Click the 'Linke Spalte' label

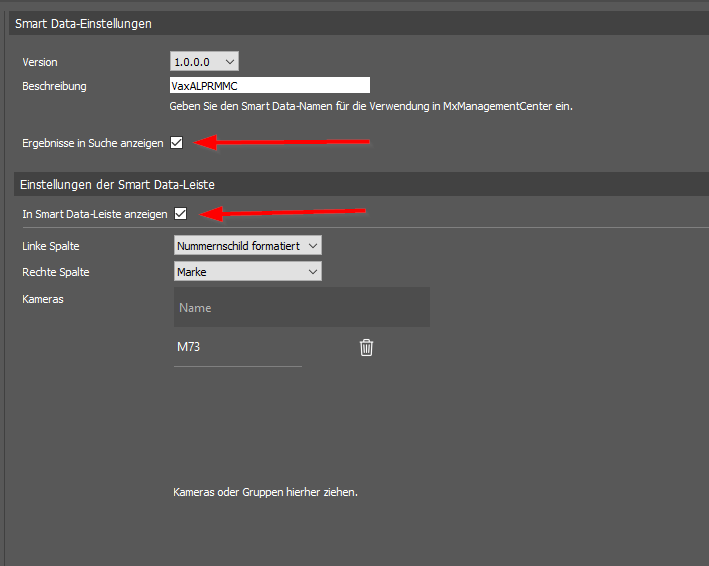(51, 246)
